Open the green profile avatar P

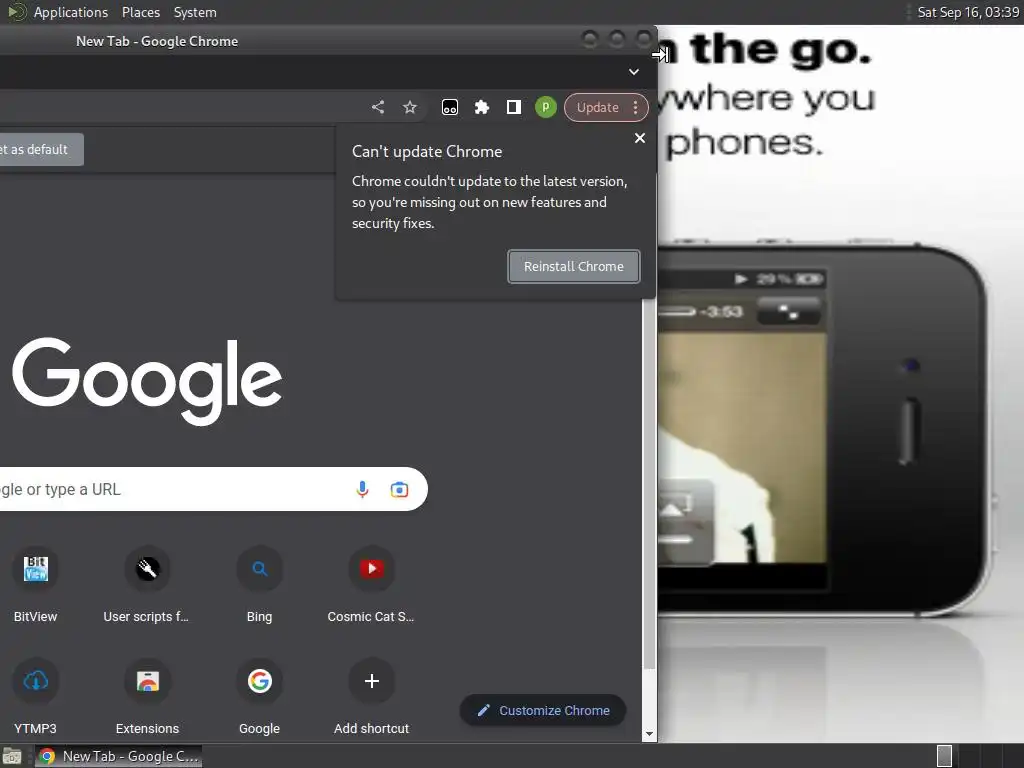click(545, 107)
